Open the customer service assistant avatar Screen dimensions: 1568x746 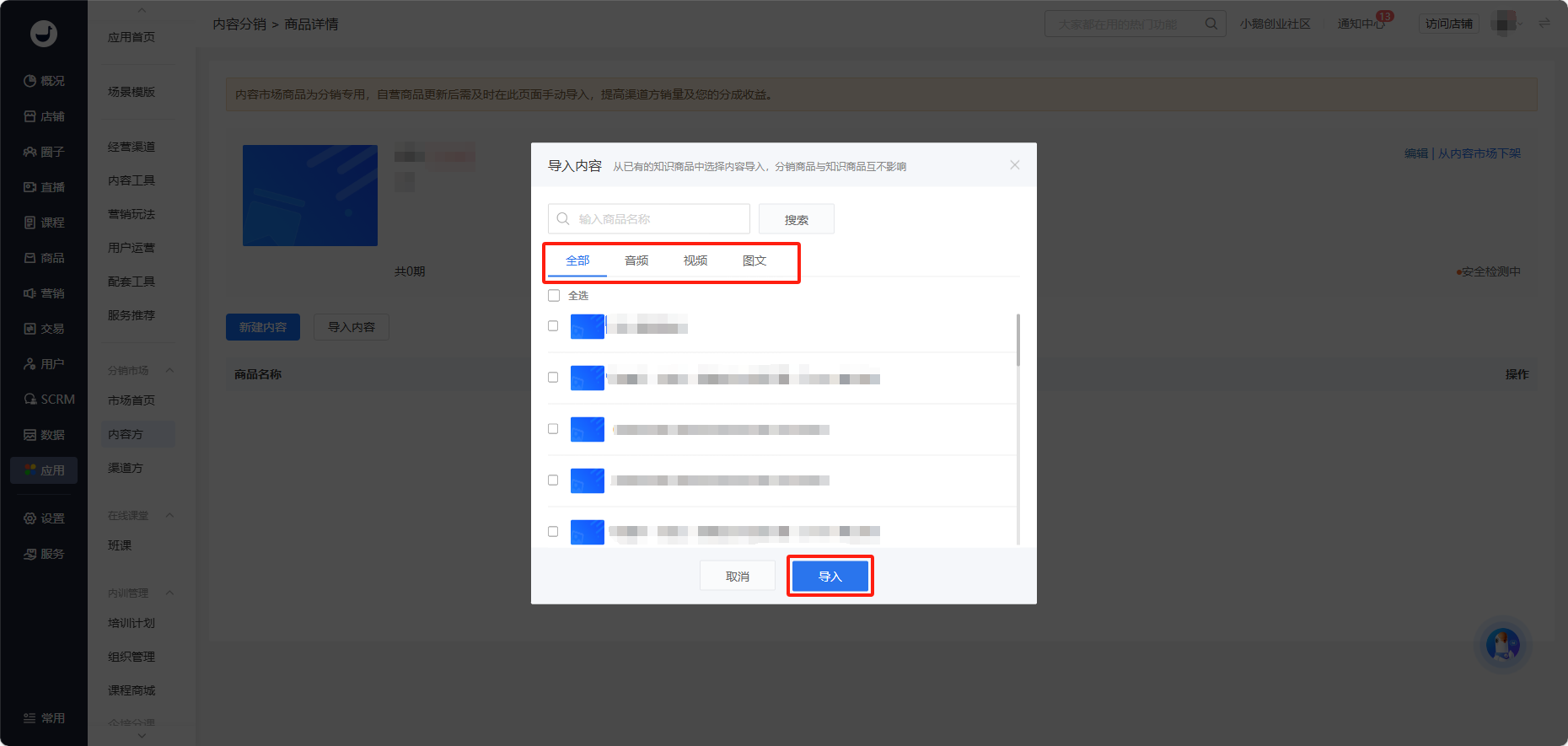[x=1503, y=646]
